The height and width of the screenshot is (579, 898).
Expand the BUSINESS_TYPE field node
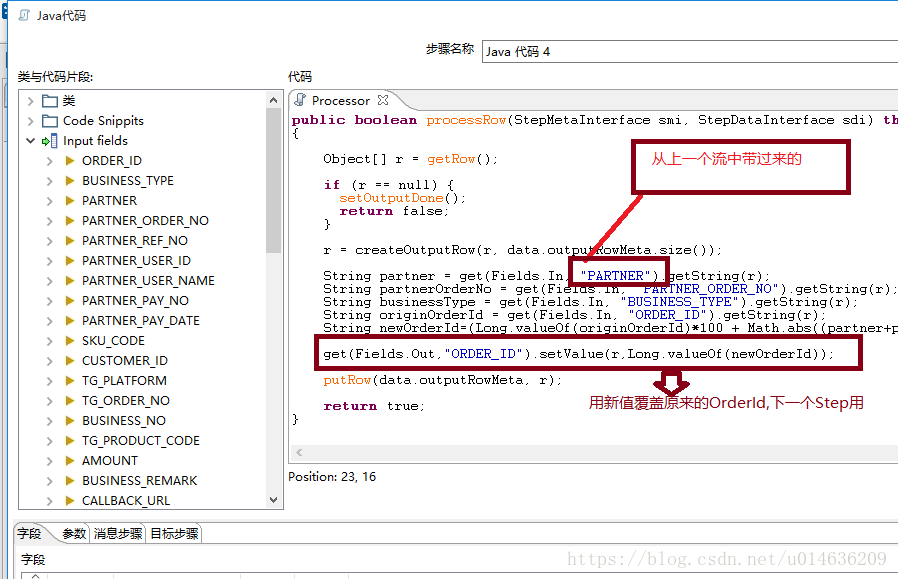click(50, 181)
